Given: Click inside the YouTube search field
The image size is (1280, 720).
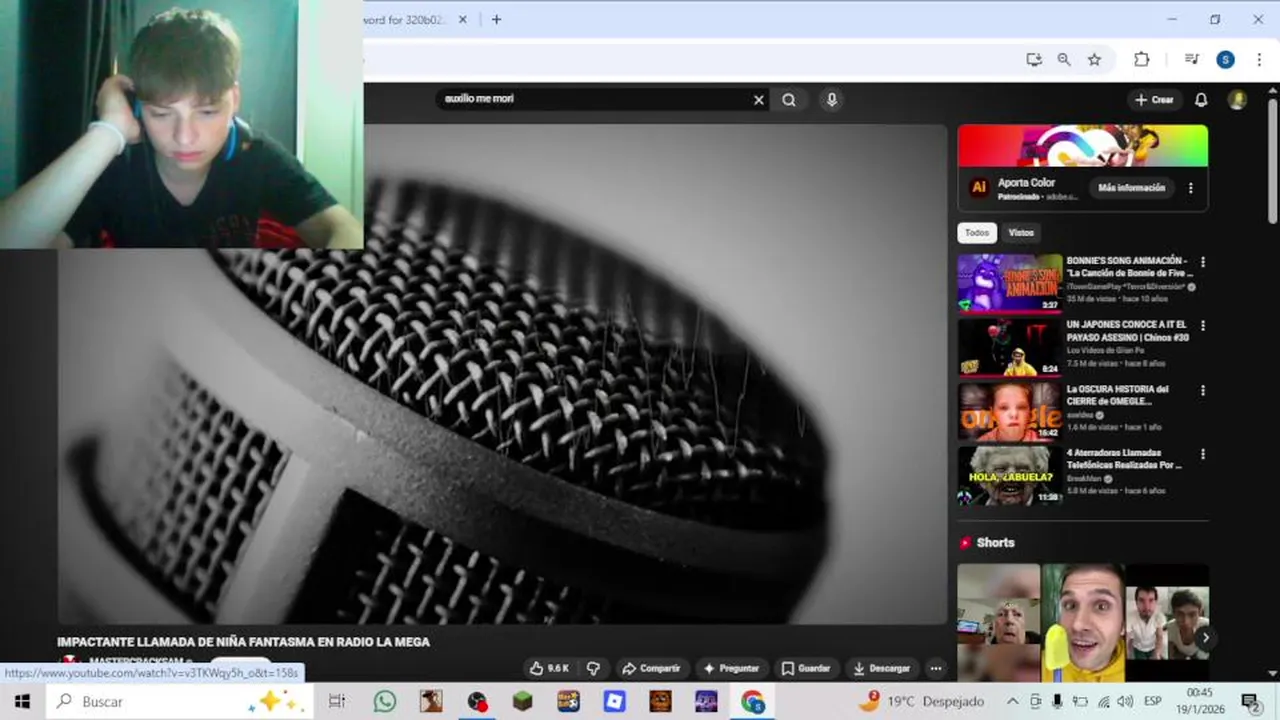Looking at the screenshot, I should (595, 99).
